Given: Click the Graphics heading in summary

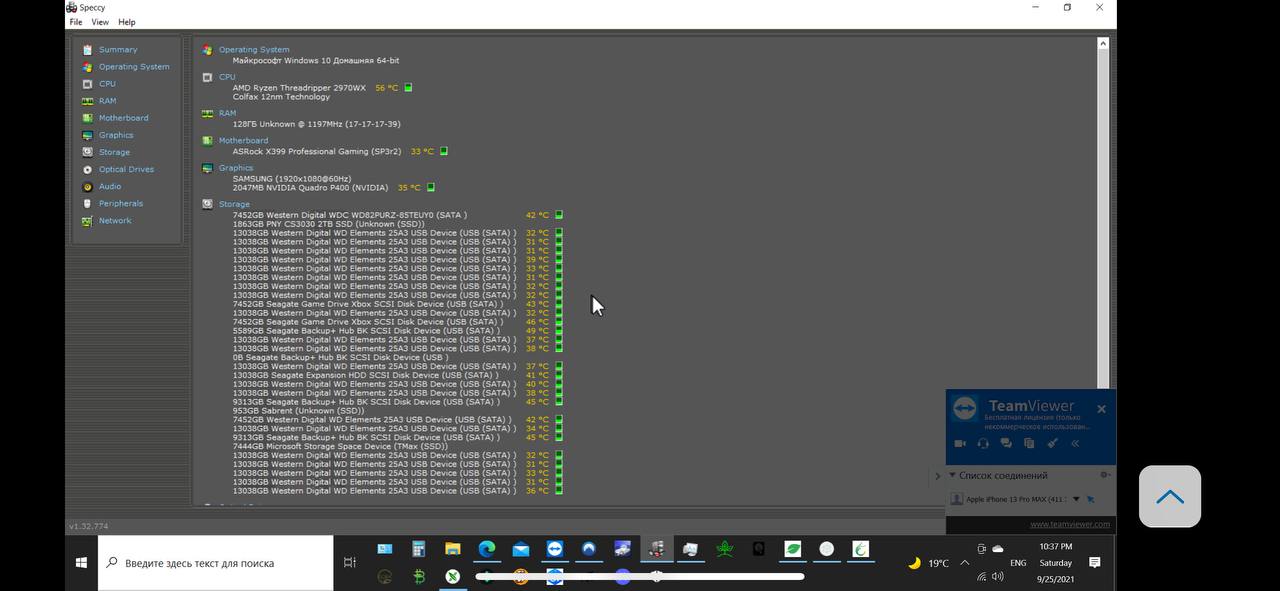Looking at the screenshot, I should click(x=236, y=168).
